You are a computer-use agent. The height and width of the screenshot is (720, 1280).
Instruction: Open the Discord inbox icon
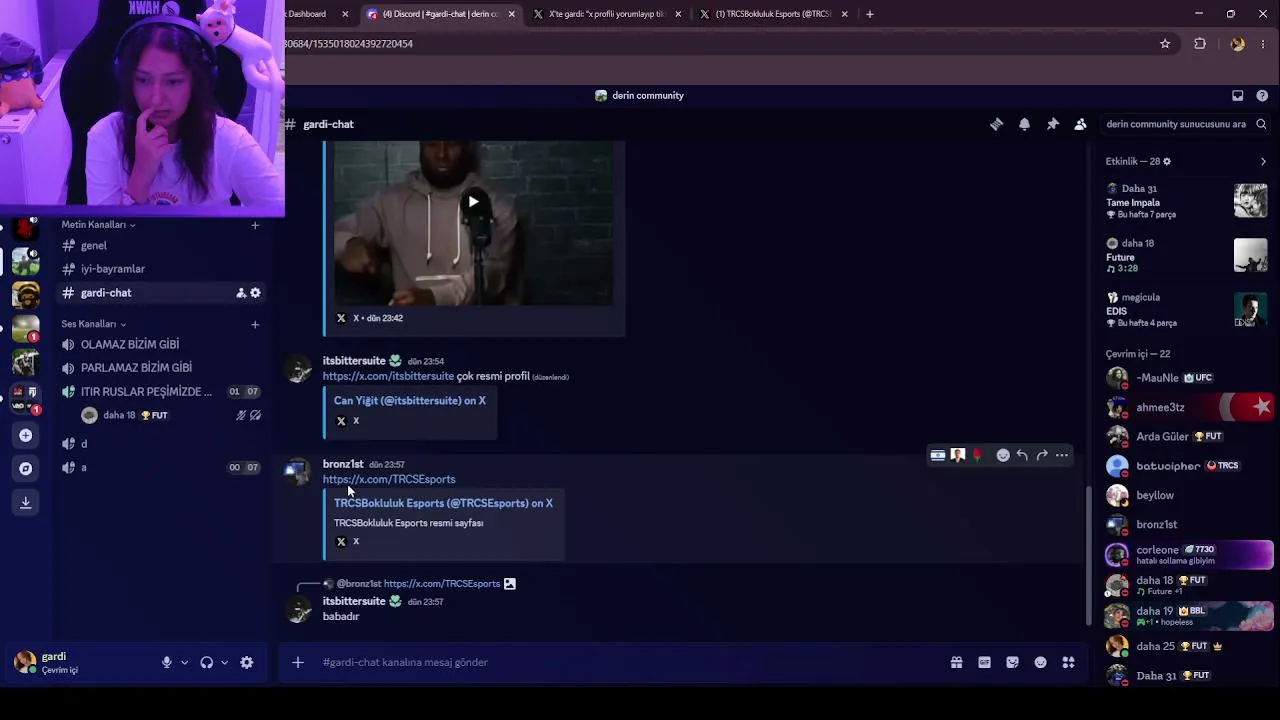(1237, 96)
